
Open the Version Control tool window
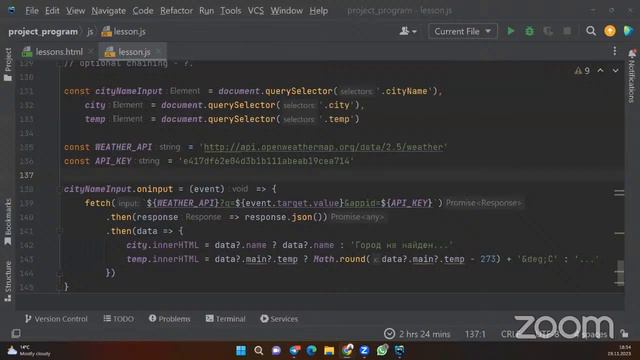coord(56,319)
